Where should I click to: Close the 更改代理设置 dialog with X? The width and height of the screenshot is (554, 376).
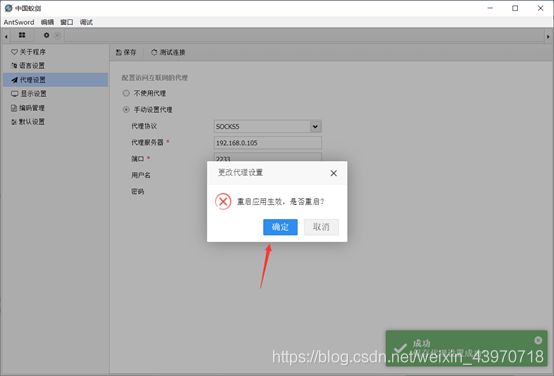pos(334,173)
